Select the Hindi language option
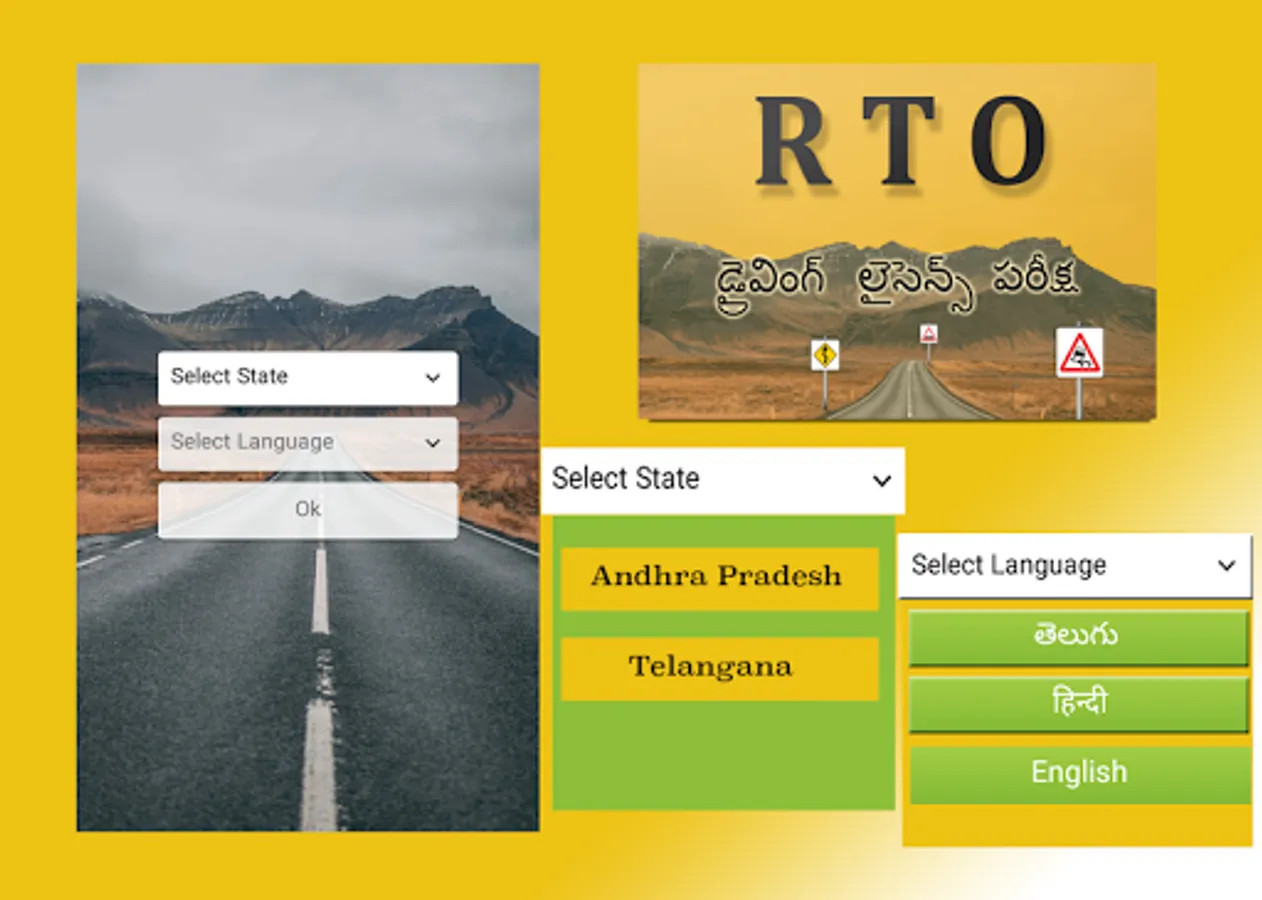The height and width of the screenshot is (900, 1262). (x=1078, y=704)
